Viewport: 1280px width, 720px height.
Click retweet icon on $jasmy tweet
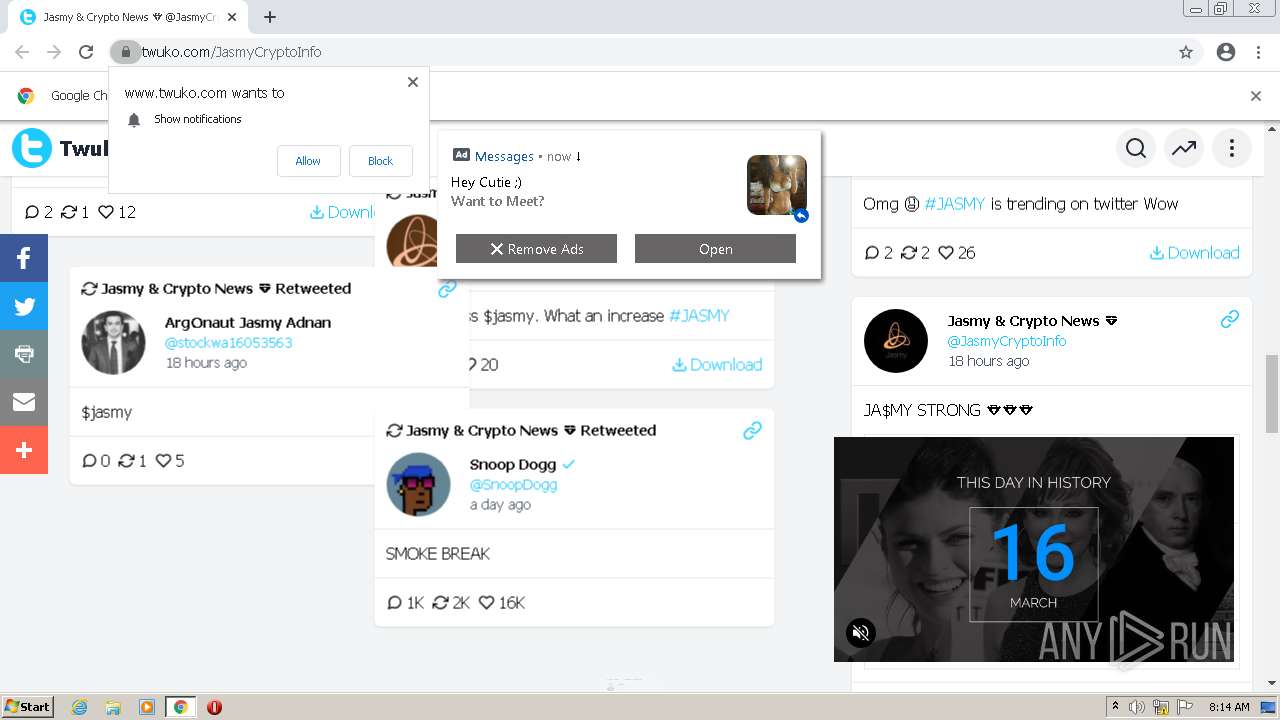click(126, 461)
